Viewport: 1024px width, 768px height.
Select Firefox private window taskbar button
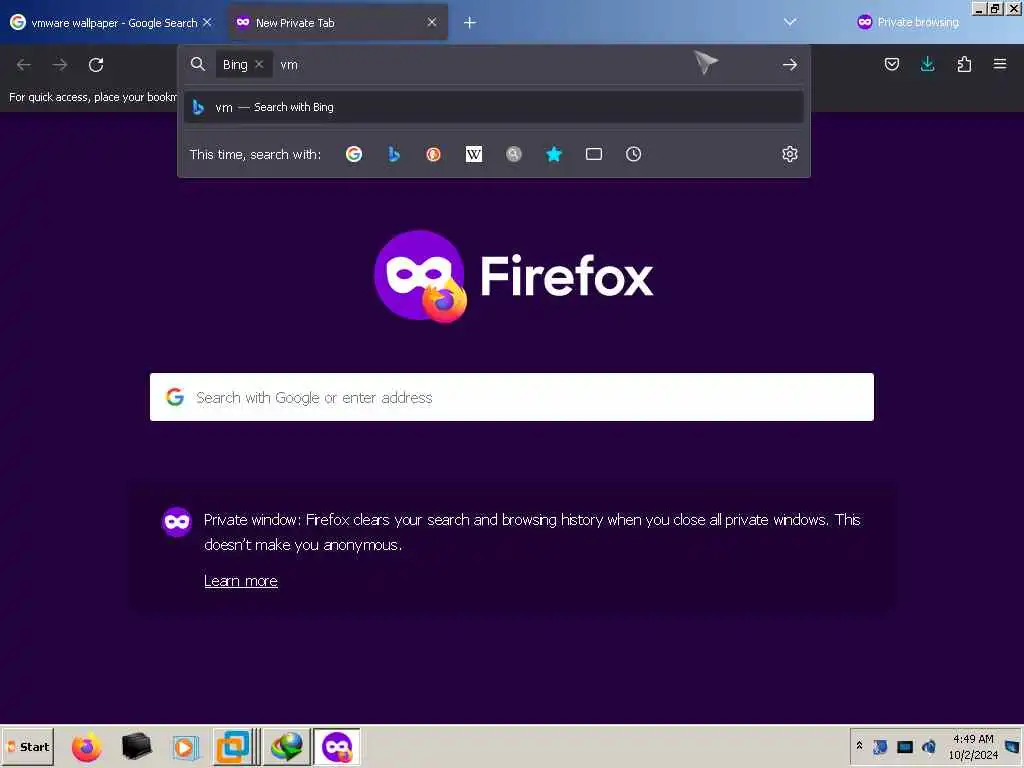pyautogui.click(x=337, y=746)
